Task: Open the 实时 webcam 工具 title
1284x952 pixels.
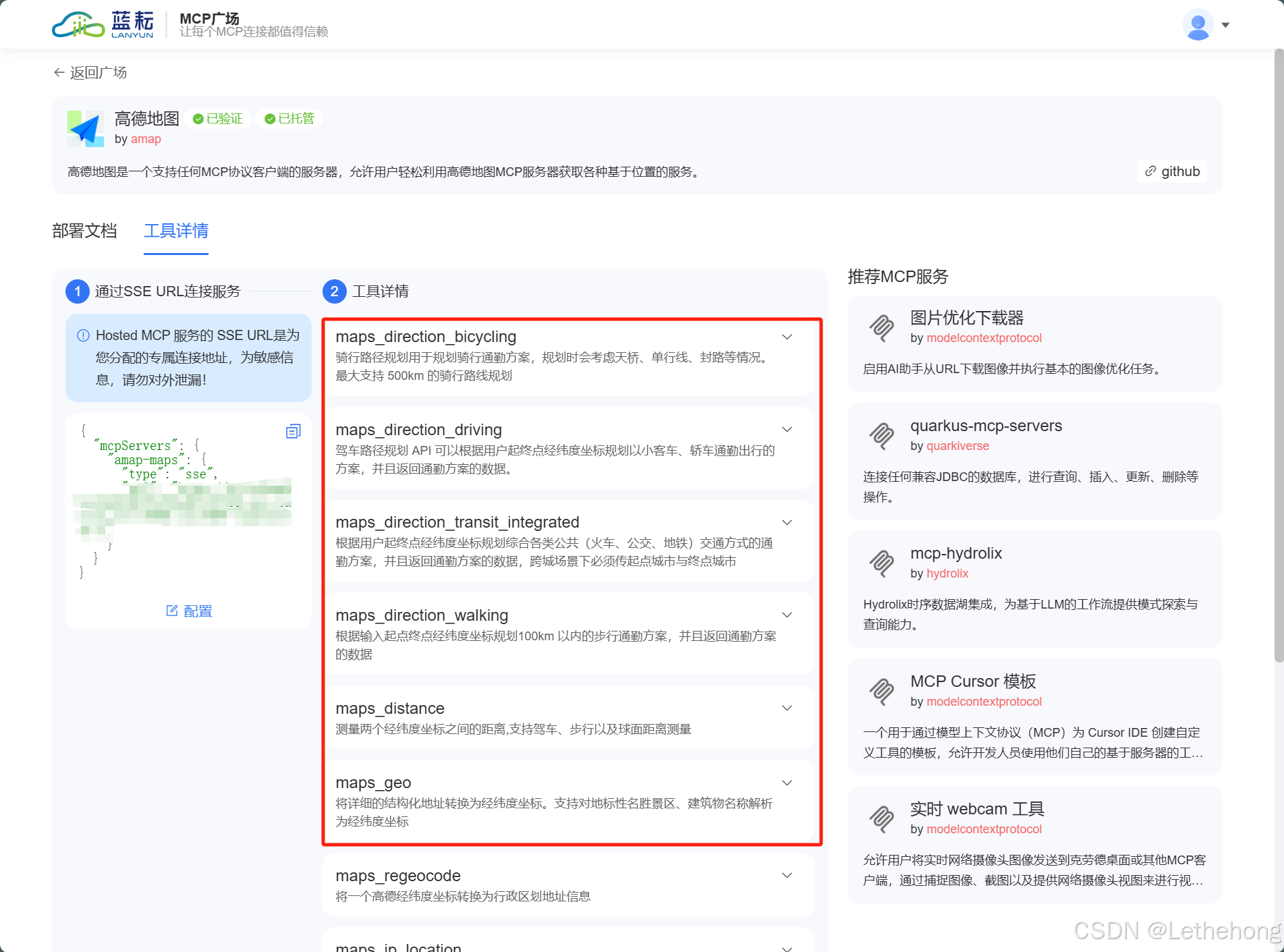Action: coord(977,809)
